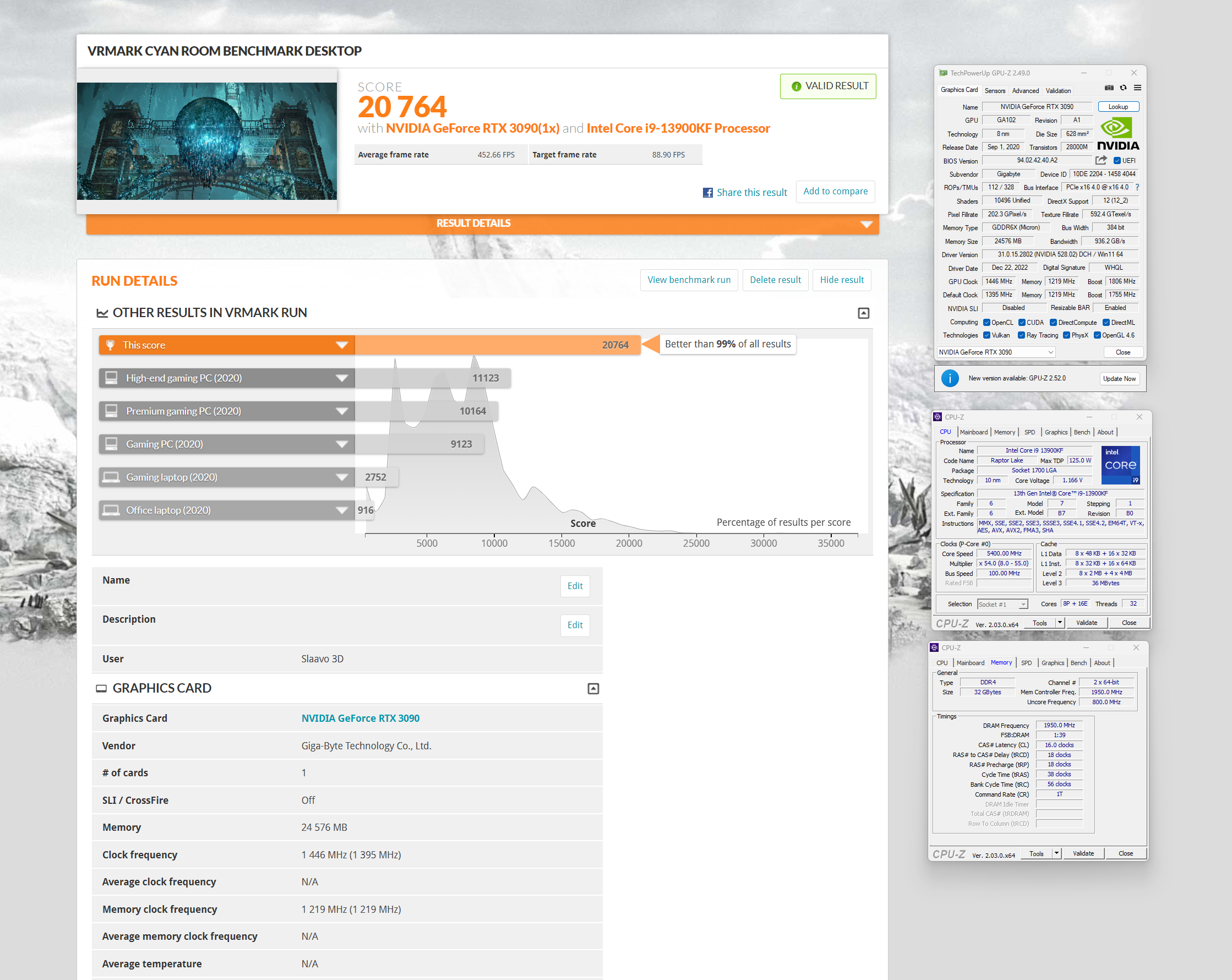Toggle the PhysX checkbox
The width and height of the screenshot is (1232, 980).
pyautogui.click(x=1066, y=335)
